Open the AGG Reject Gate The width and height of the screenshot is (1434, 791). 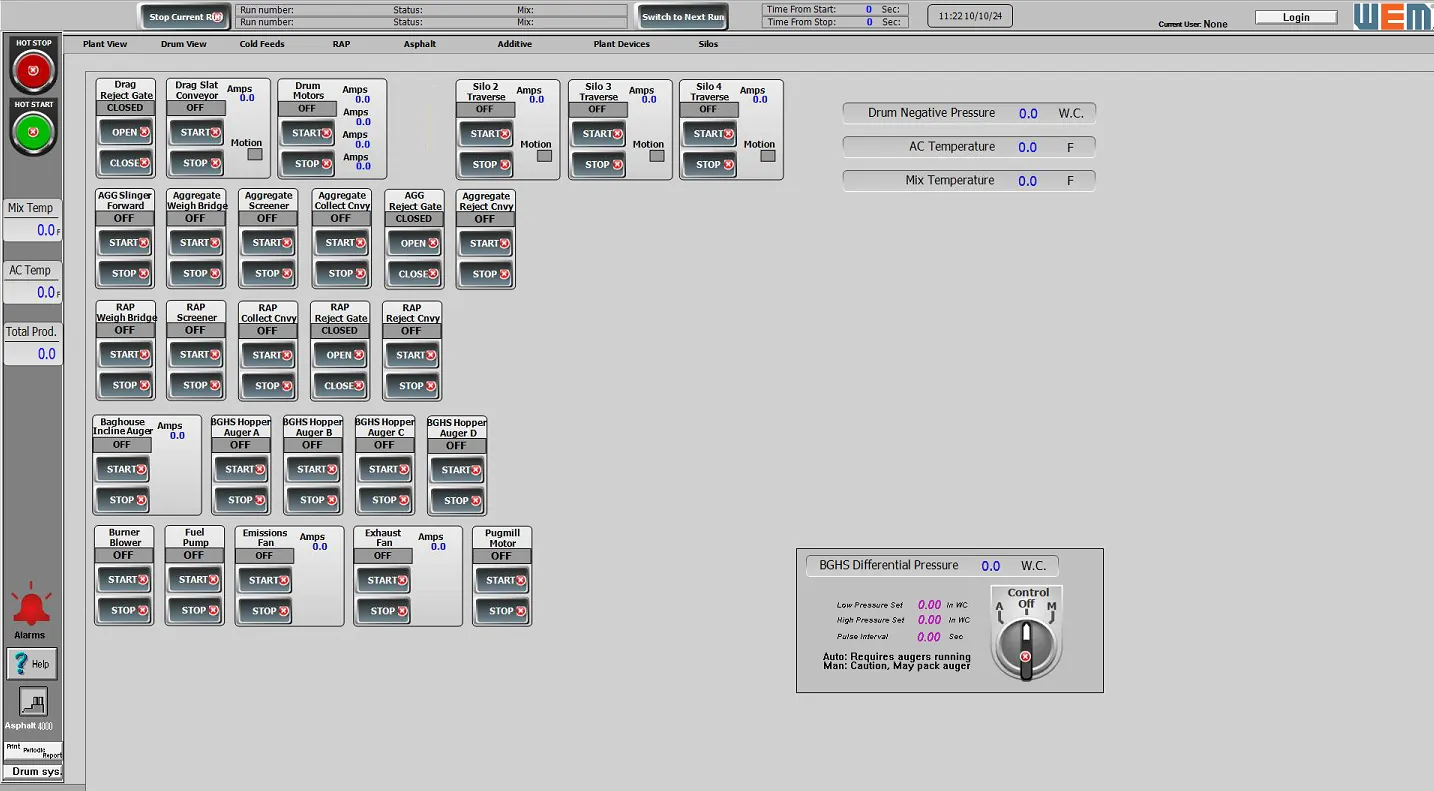click(x=414, y=243)
